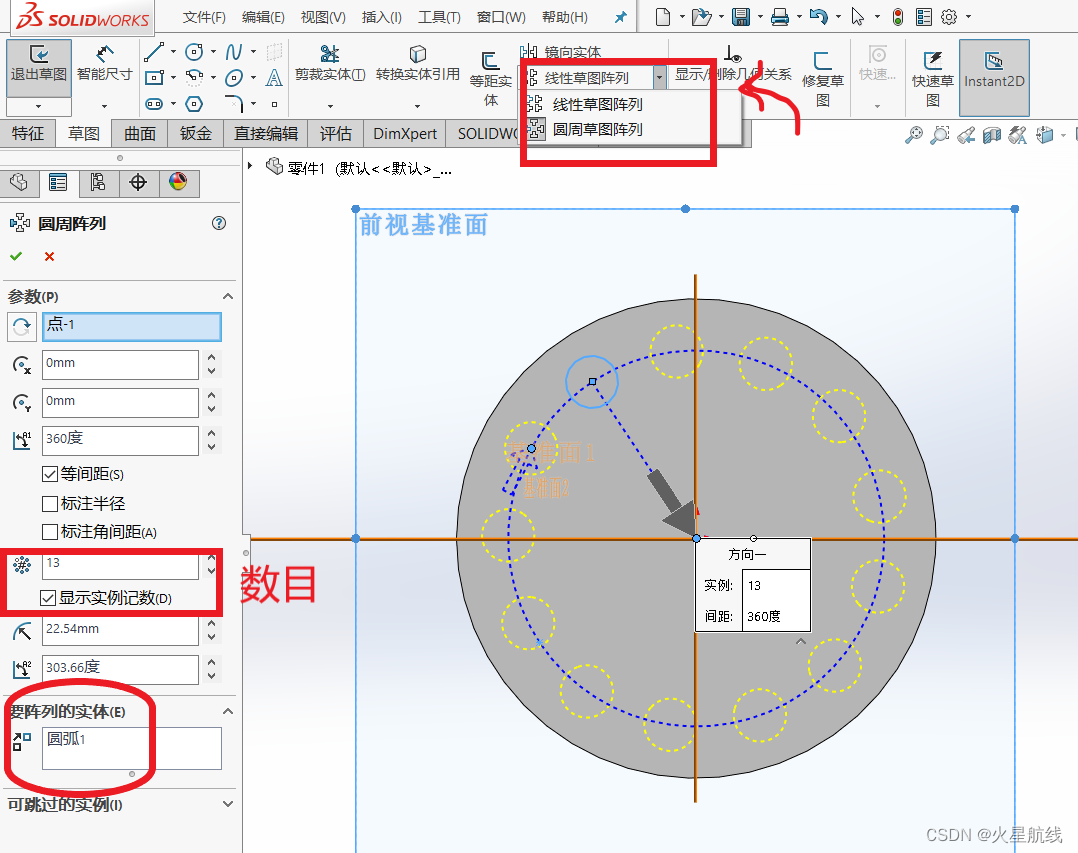
Task: Select the Trim Entities (剪裁实体) tool
Action: point(330,62)
